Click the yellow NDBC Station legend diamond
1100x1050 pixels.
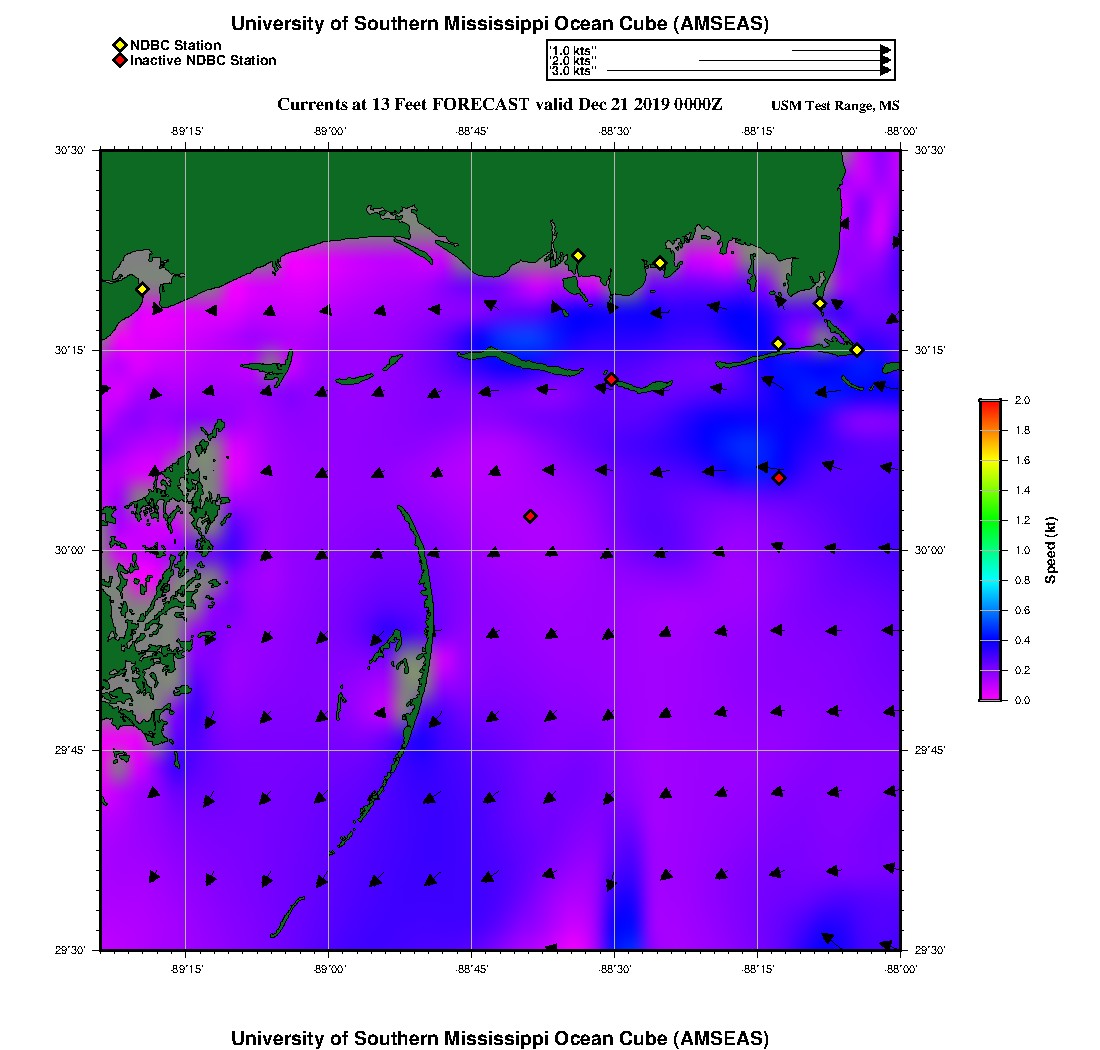click(119, 45)
